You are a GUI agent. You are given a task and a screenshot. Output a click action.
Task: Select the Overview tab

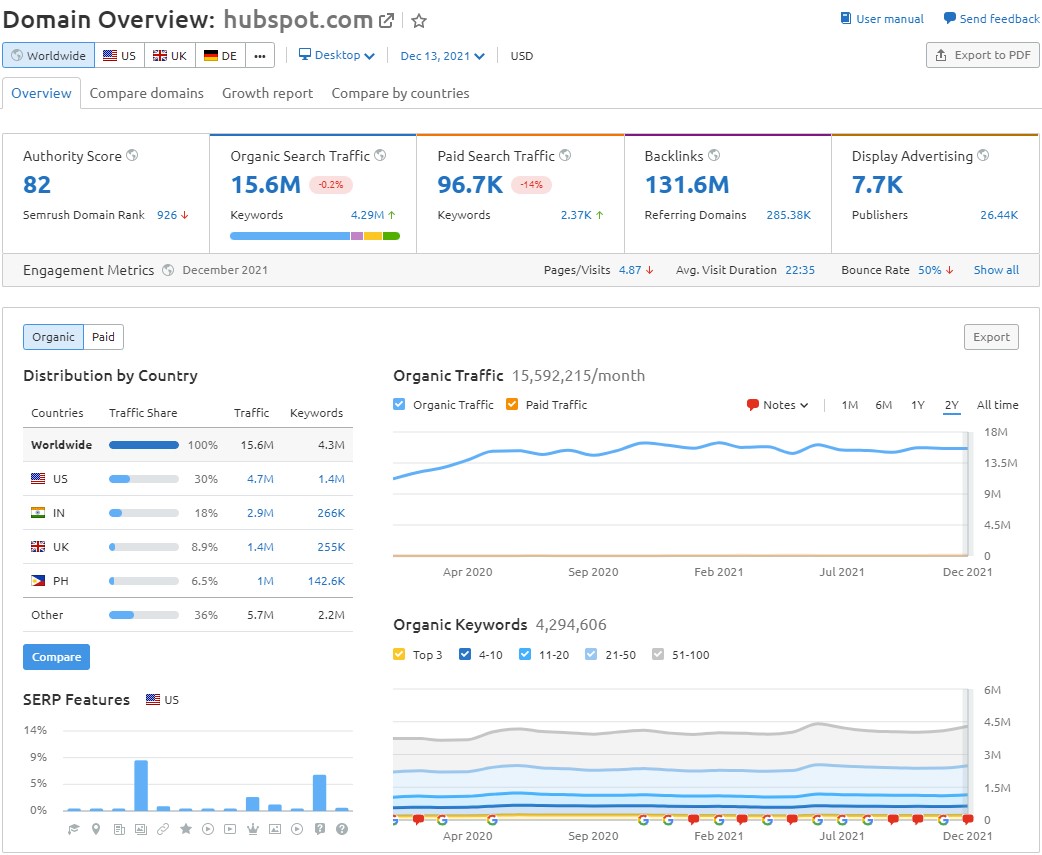click(41, 93)
